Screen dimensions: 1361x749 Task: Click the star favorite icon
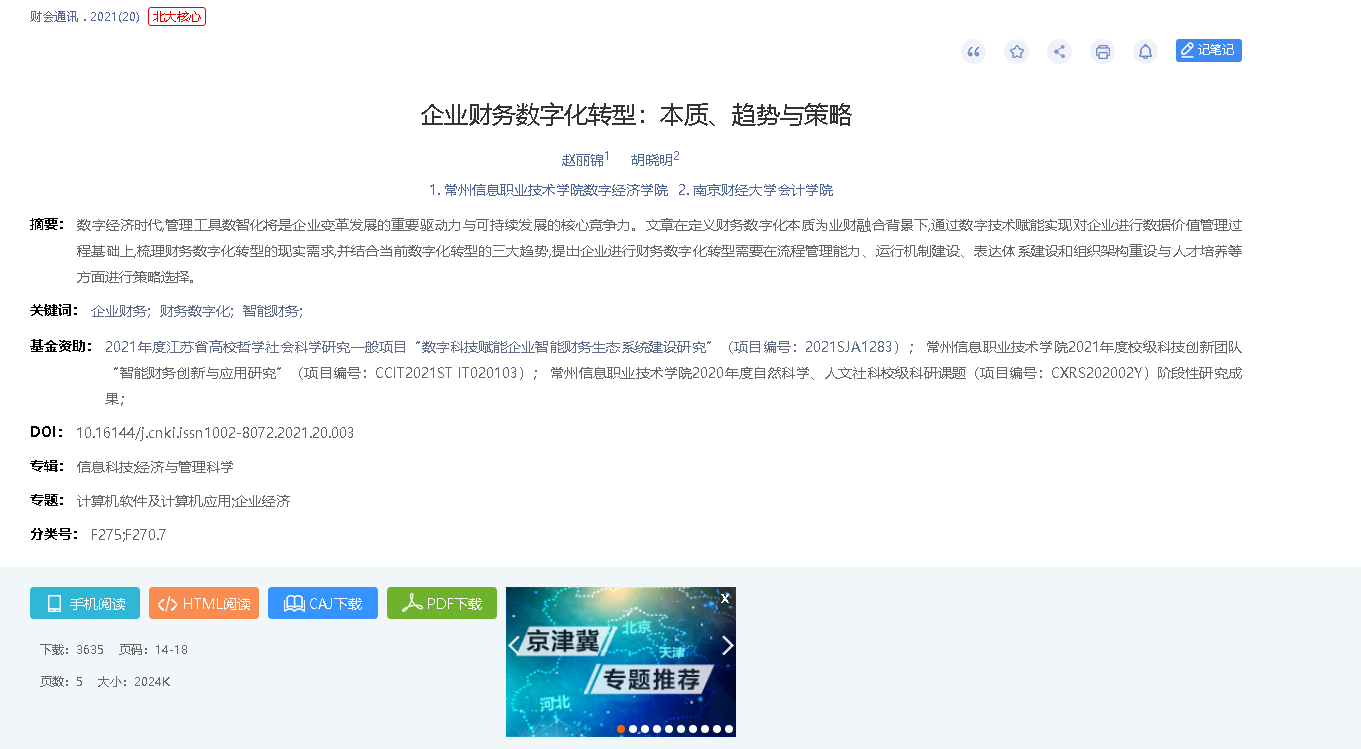[1017, 52]
